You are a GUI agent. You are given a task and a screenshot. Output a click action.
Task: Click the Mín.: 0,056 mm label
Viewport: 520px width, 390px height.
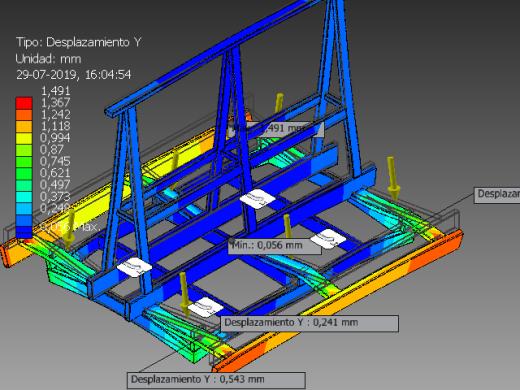tap(275, 246)
